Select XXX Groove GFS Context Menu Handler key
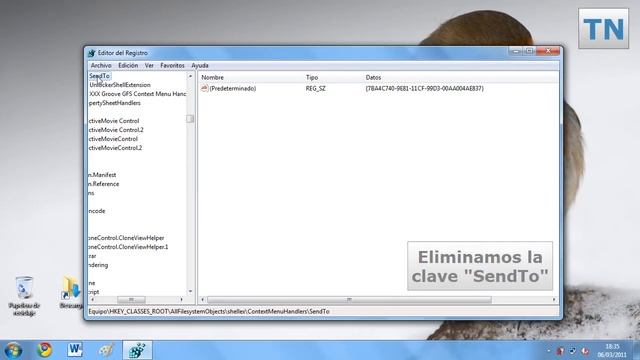This screenshot has width=640, height=360. 138,94
